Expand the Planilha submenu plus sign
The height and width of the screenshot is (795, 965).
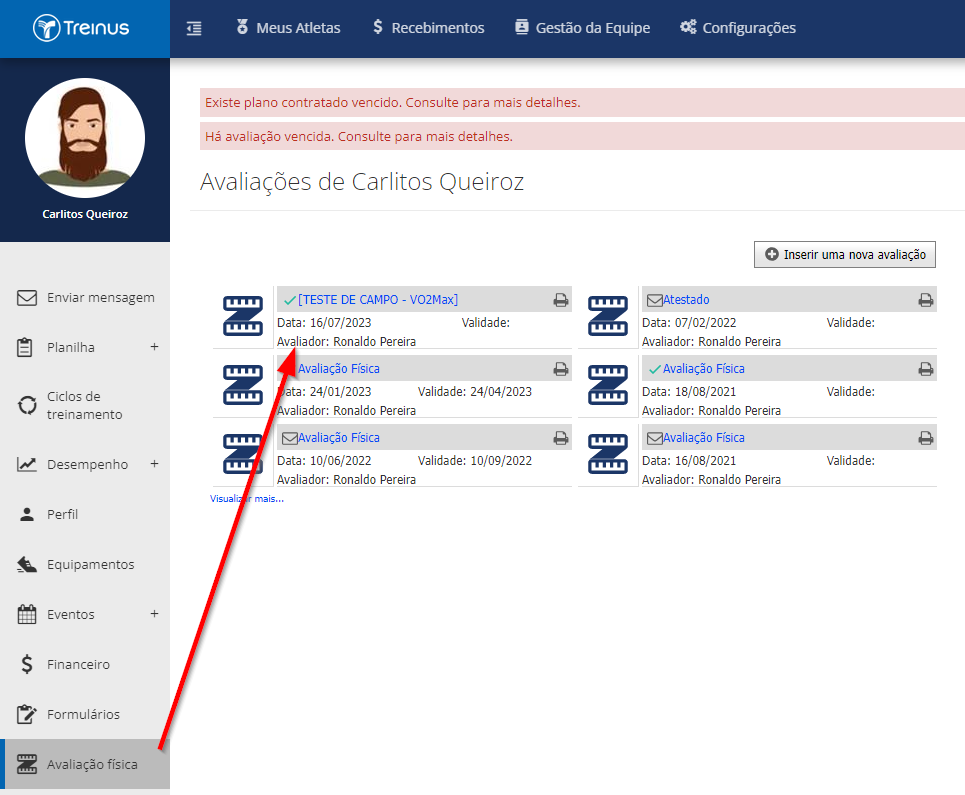154,347
